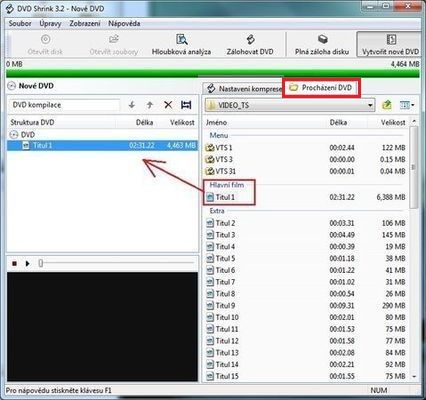This screenshot has width=426, height=400.
Task: Click the Stop playback button
Action: coord(14,264)
